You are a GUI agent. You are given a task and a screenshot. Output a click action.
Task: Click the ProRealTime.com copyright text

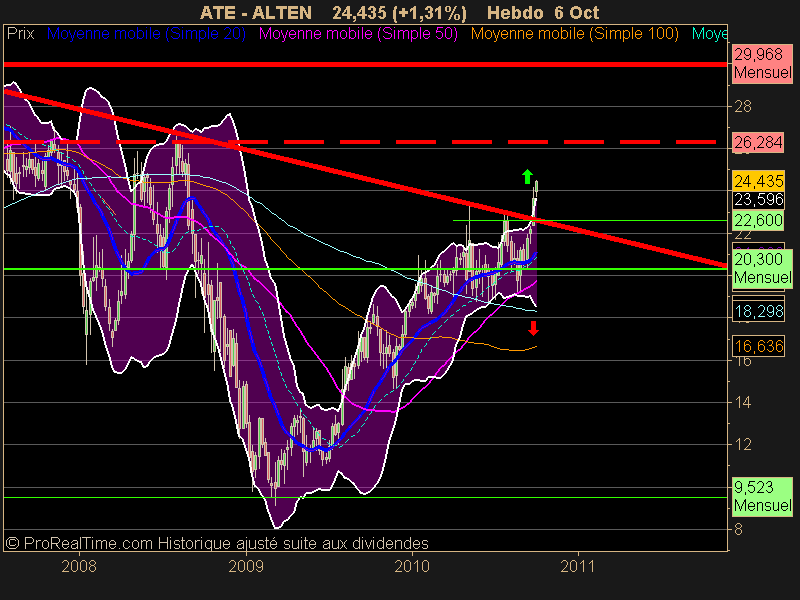[x=217, y=543]
